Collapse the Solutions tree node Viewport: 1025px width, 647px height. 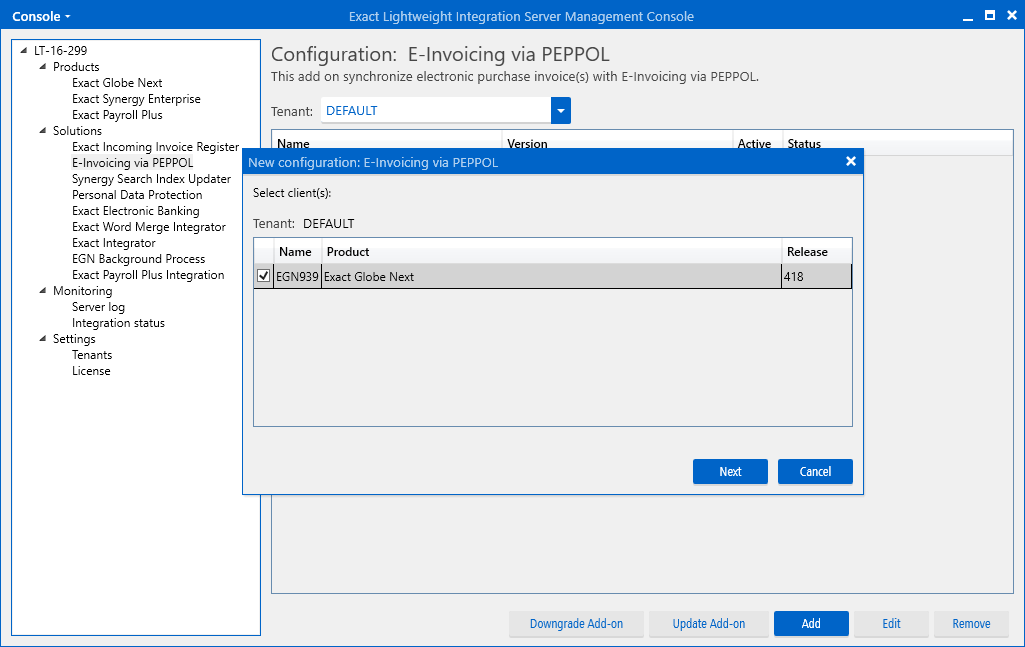43,131
